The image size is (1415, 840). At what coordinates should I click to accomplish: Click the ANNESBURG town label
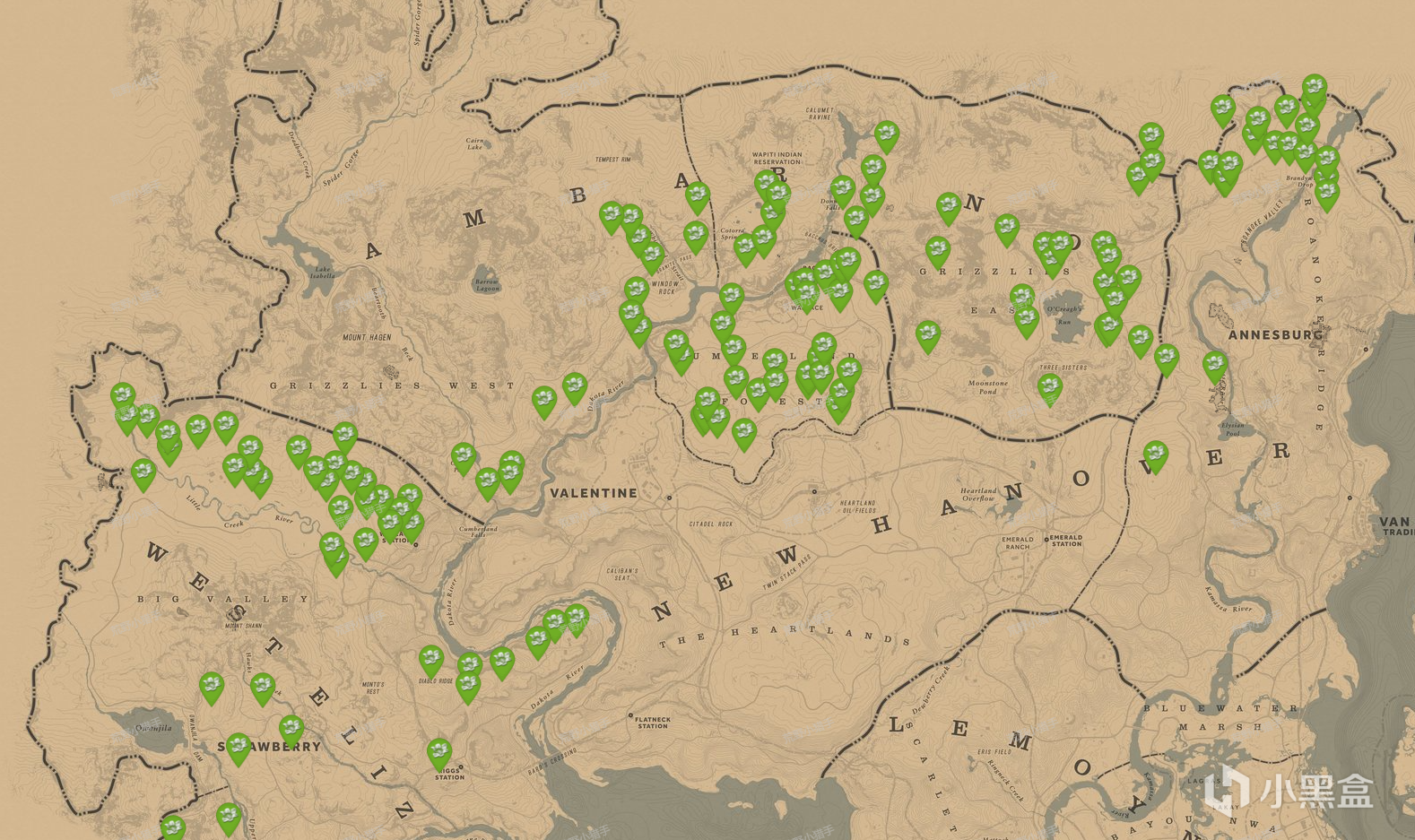pyautogui.click(x=1275, y=334)
